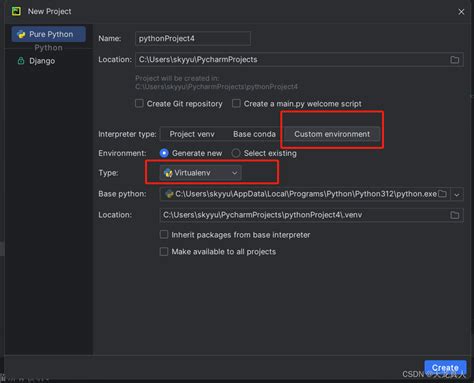The image size is (474, 383).
Task: Click the Python logo icon beside Pure Python
Action: pos(21,34)
